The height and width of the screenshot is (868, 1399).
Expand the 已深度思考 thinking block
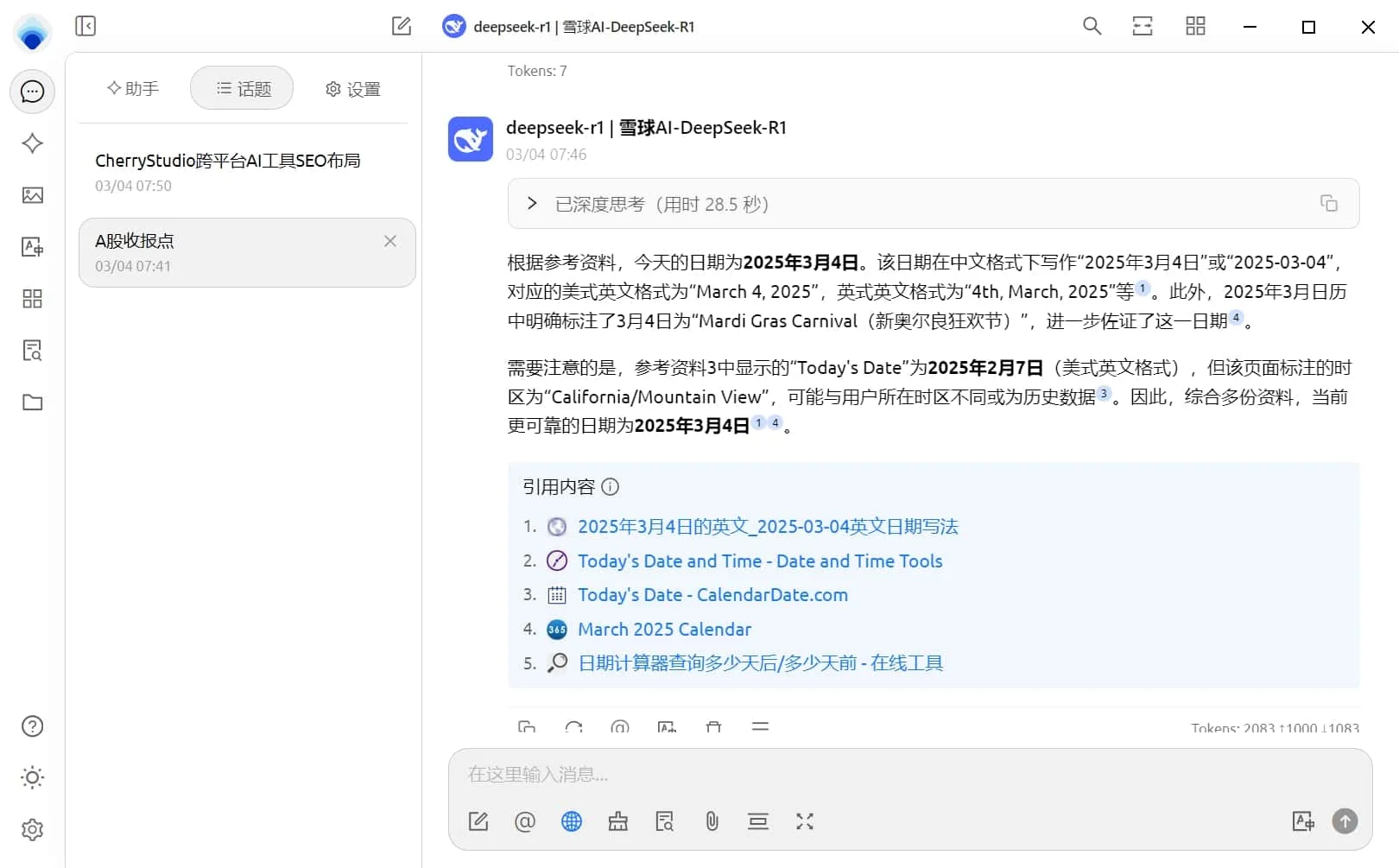click(x=934, y=204)
